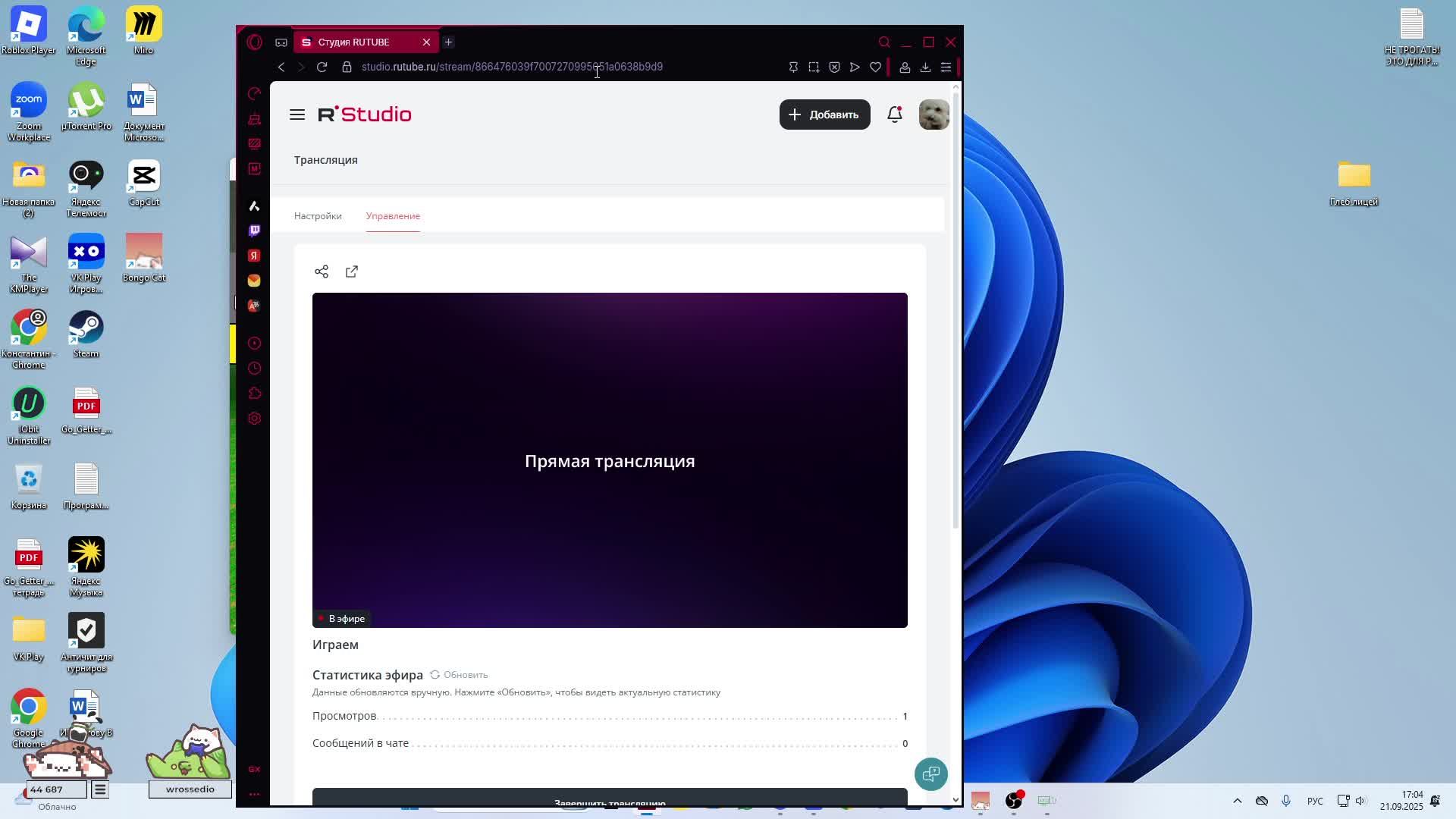Click the taskbar microphone icon
The image size is (1456, 819).
(1286, 801)
